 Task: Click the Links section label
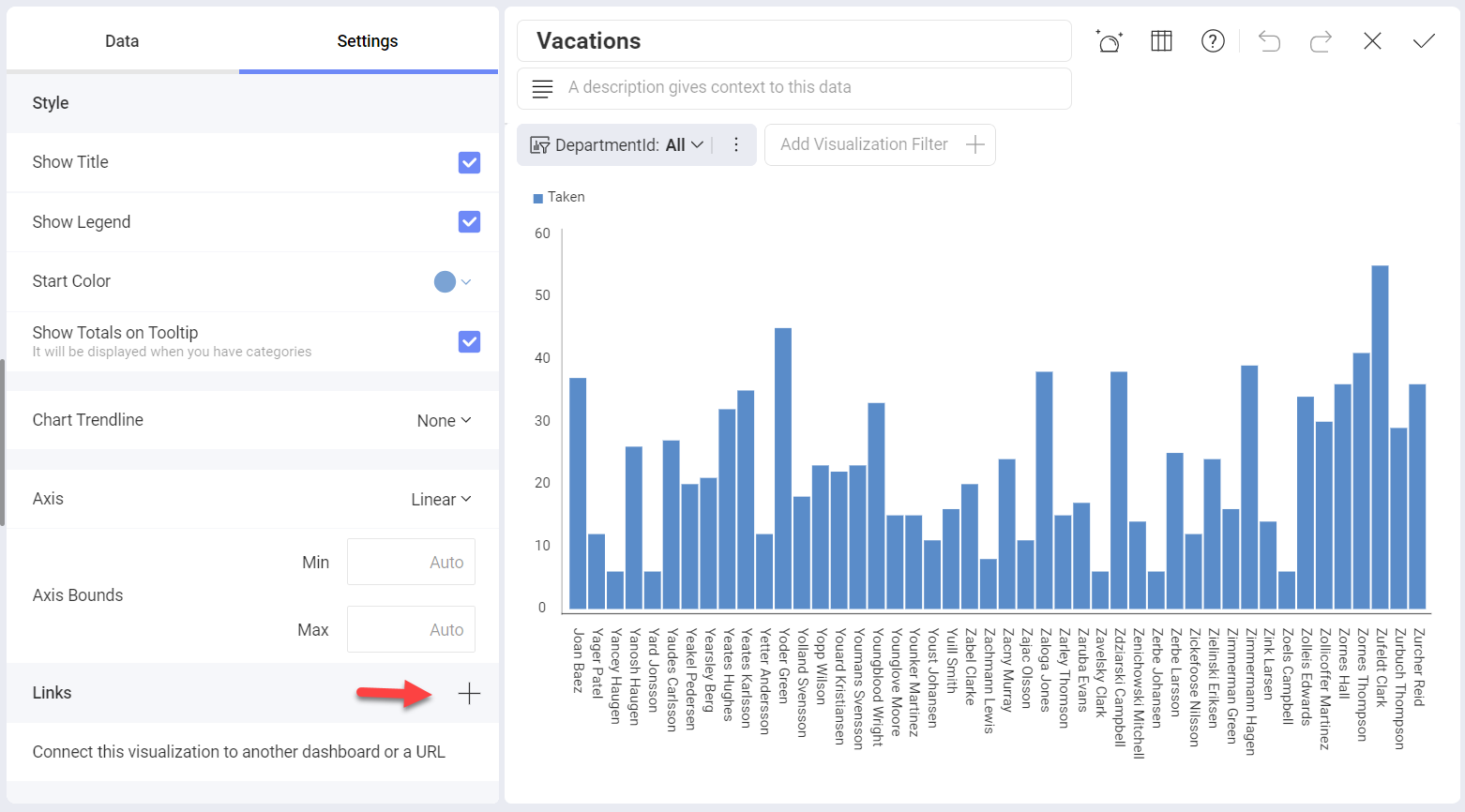pos(52,693)
